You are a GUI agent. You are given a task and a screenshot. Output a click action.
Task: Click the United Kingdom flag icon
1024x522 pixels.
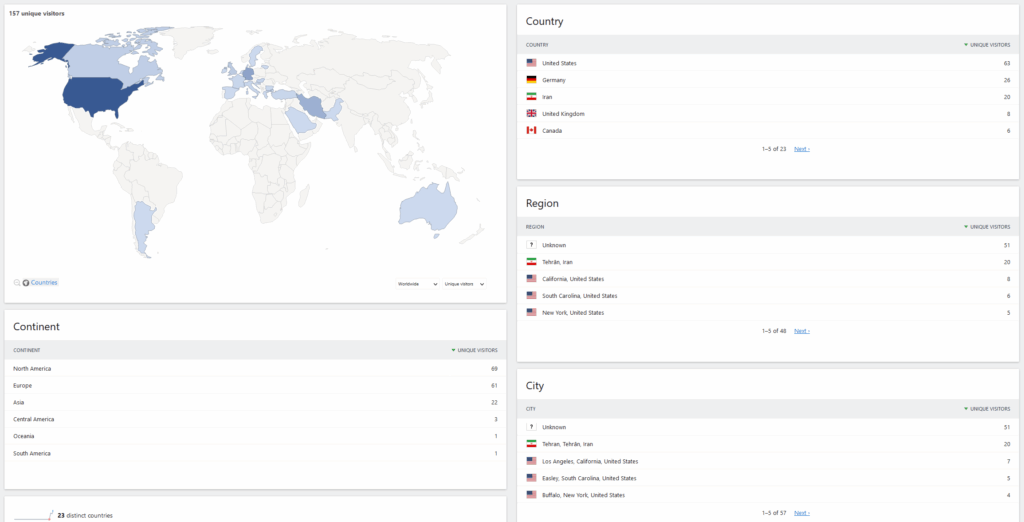click(532, 114)
